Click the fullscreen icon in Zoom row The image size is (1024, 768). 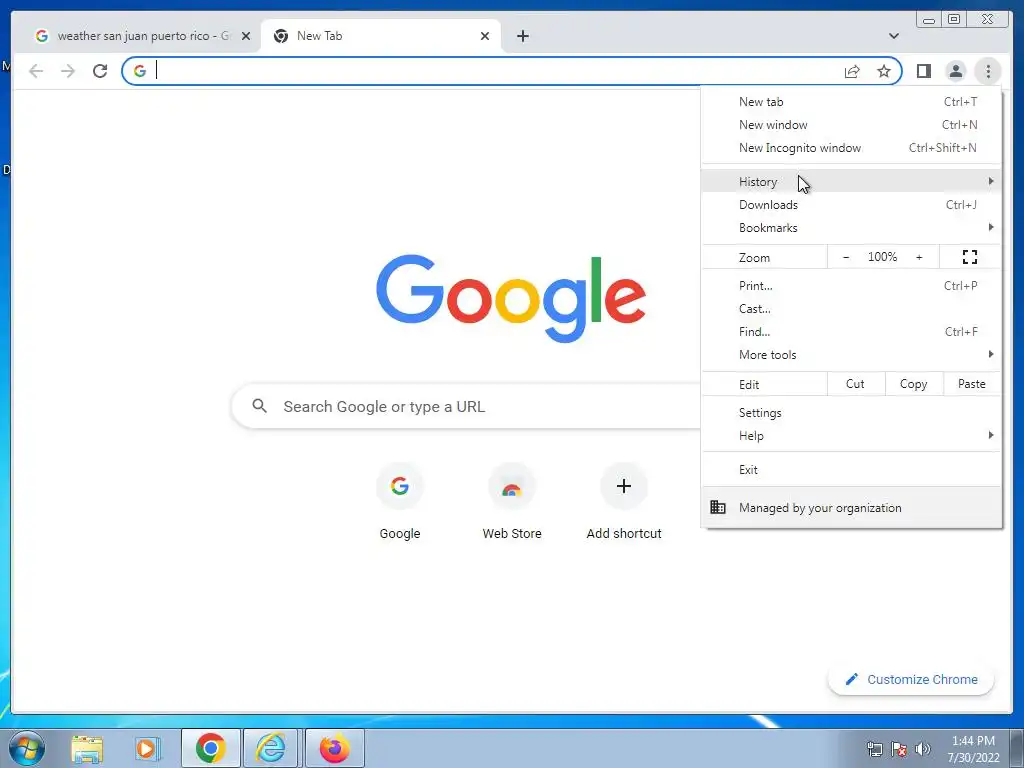click(970, 257)
